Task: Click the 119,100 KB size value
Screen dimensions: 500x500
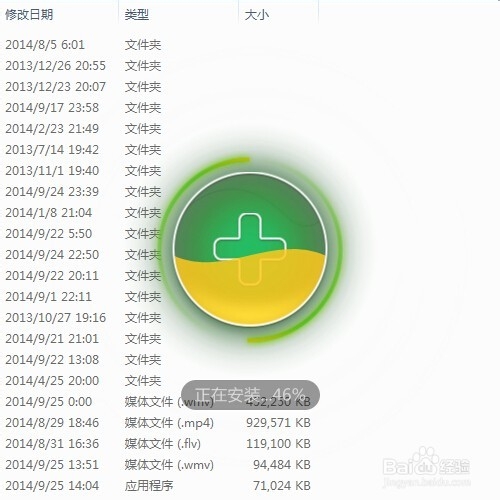Action: pyautogui.click(x=278, y=444)
